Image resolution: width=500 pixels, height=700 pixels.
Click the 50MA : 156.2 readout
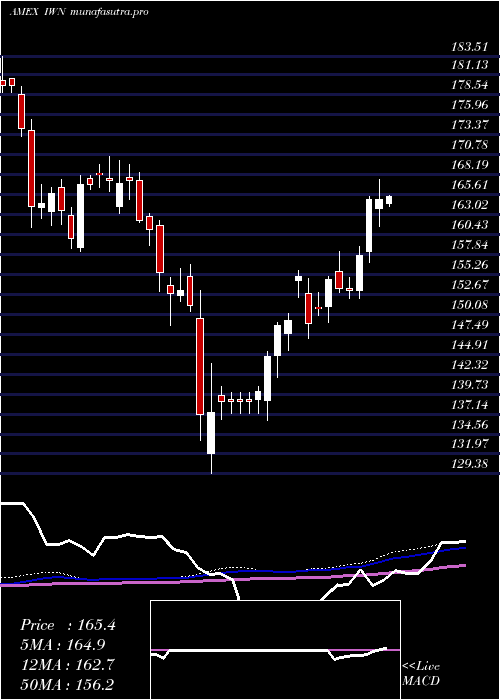pos(69,685)
